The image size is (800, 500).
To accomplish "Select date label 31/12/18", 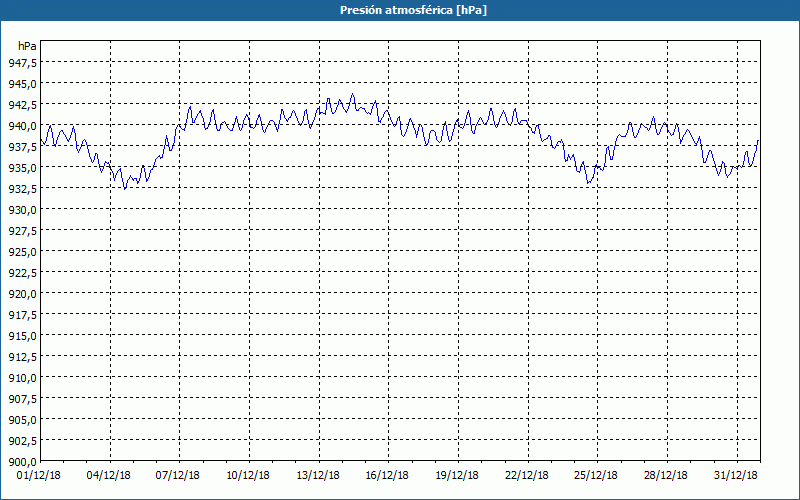I will 736,475.
